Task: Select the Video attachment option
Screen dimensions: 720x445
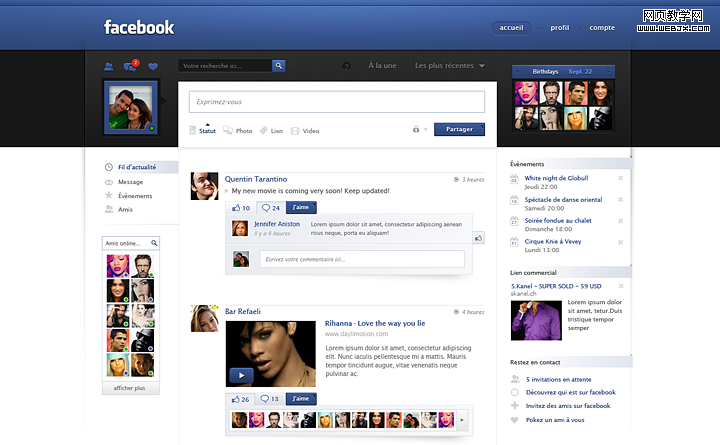Action: tap(305, 131)
